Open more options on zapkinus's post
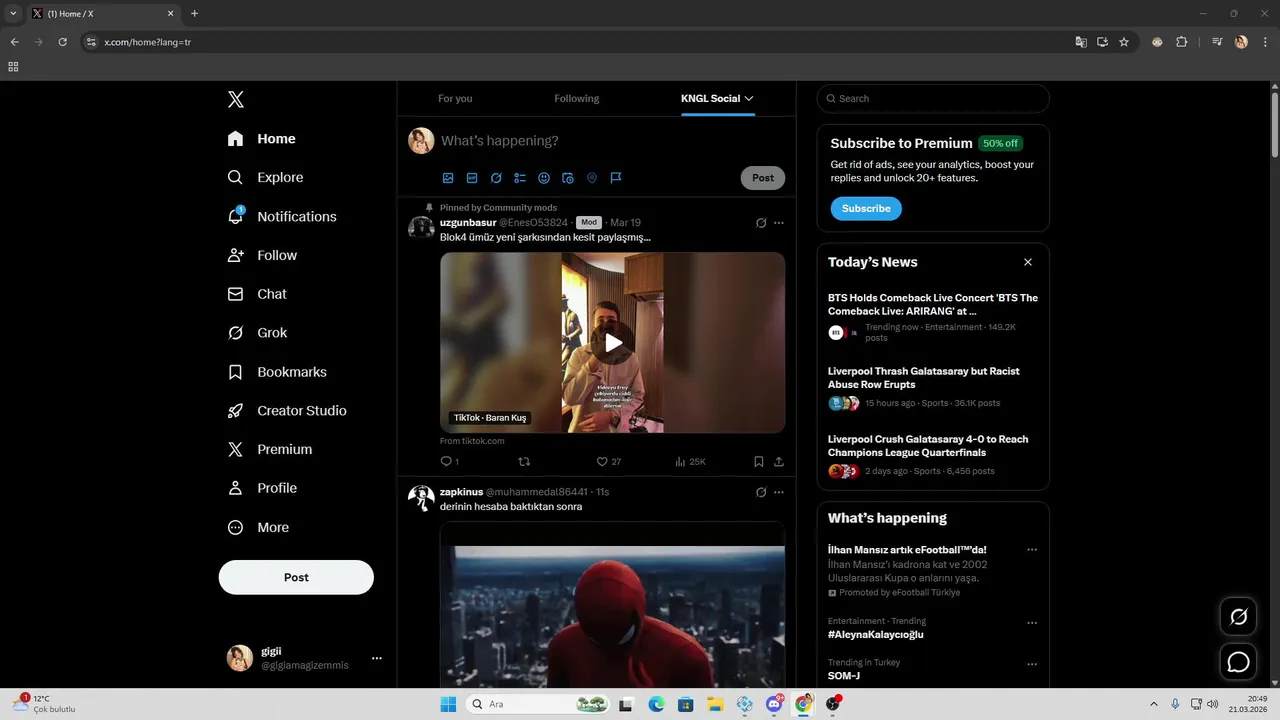1280x720 pixels. point(779,492)
